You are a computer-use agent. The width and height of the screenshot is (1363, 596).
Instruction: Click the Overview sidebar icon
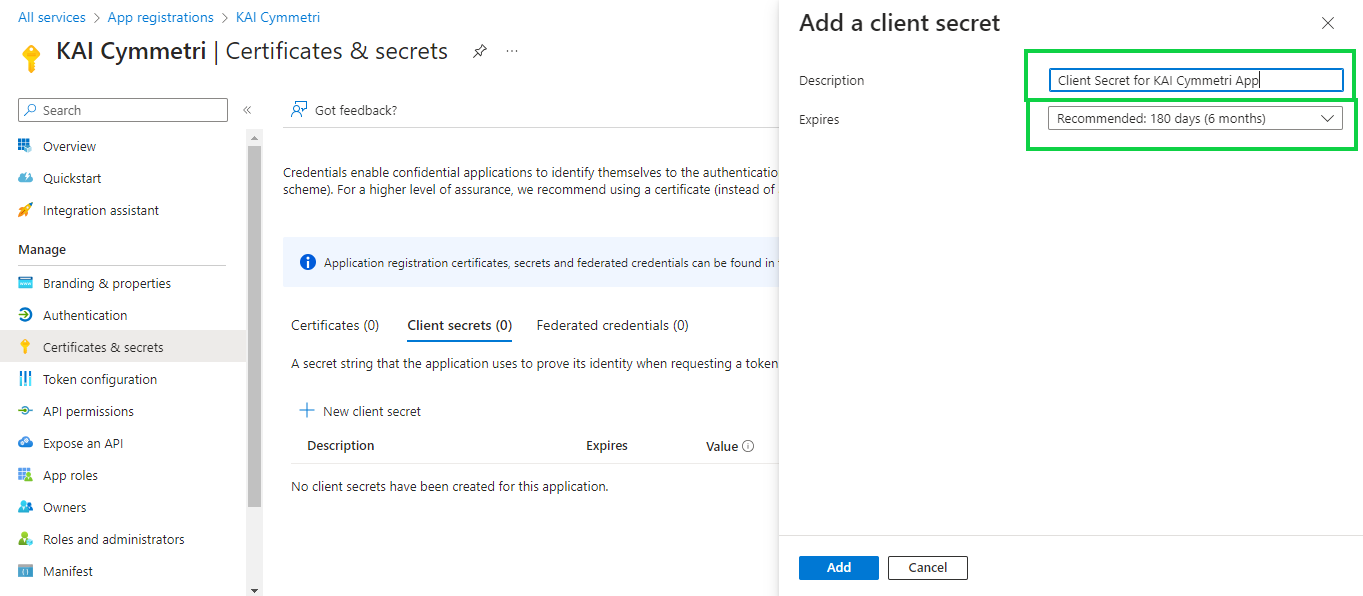pyautogui.click(x=26, y=146)
